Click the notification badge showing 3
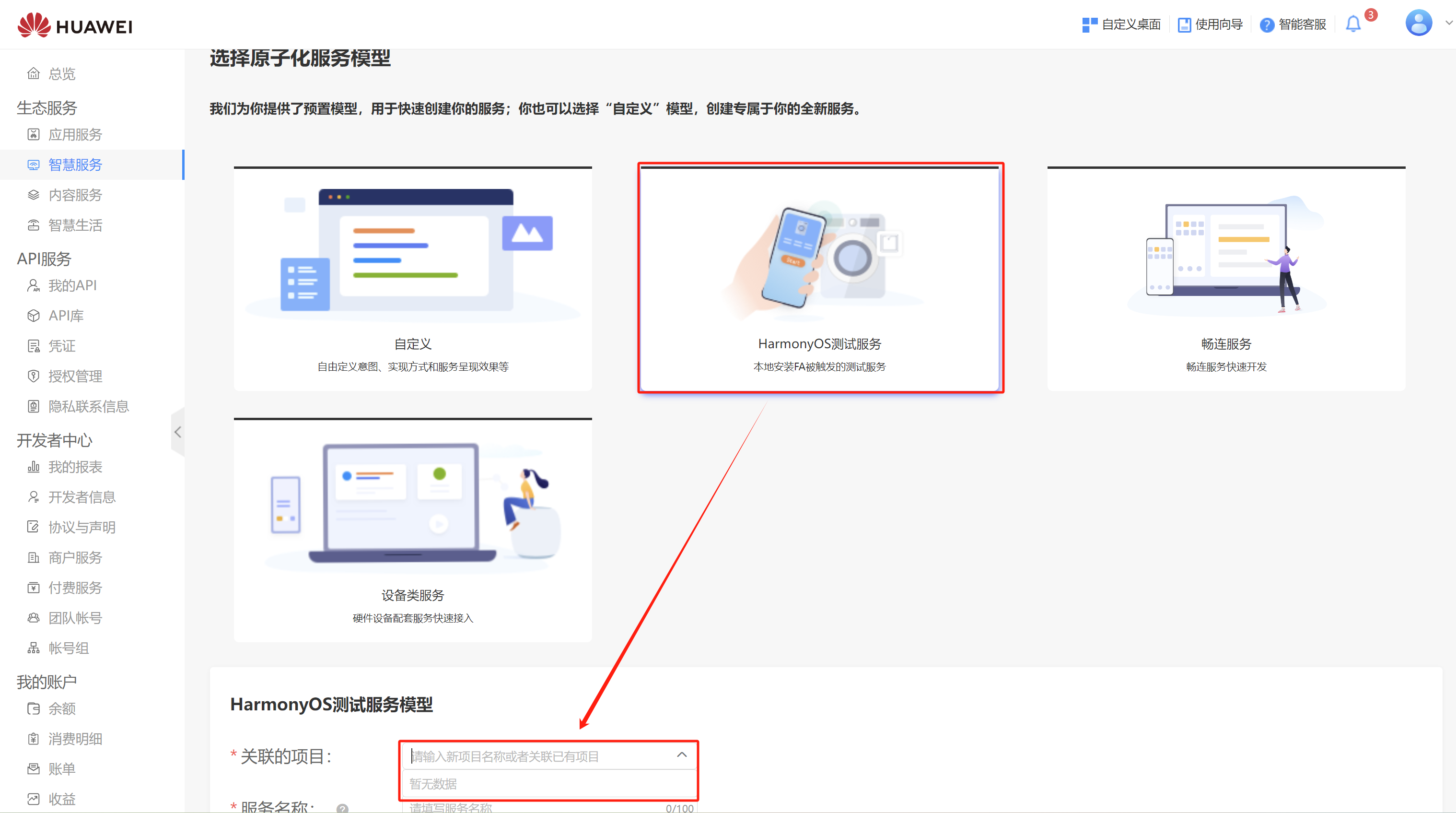The height and width of the screenshot is (813, 1456). click(x=1371, y=15)
